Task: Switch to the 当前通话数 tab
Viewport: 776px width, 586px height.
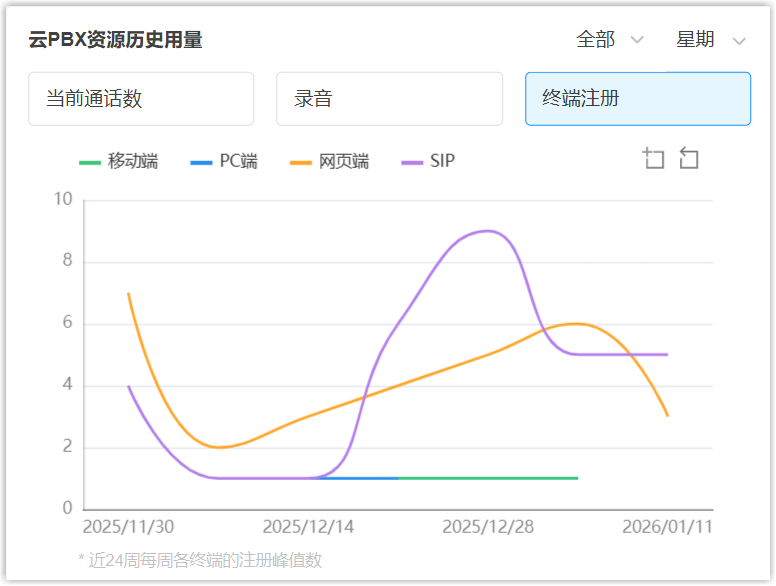Action: coord(141,99)
